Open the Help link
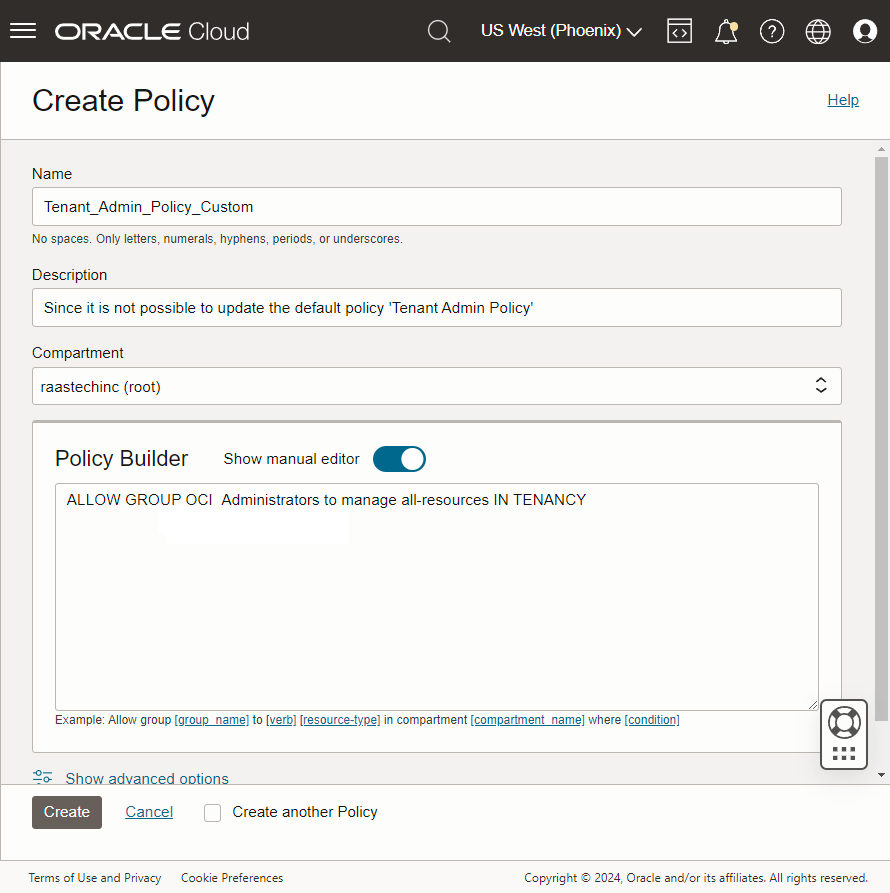 tap(843, 100)
